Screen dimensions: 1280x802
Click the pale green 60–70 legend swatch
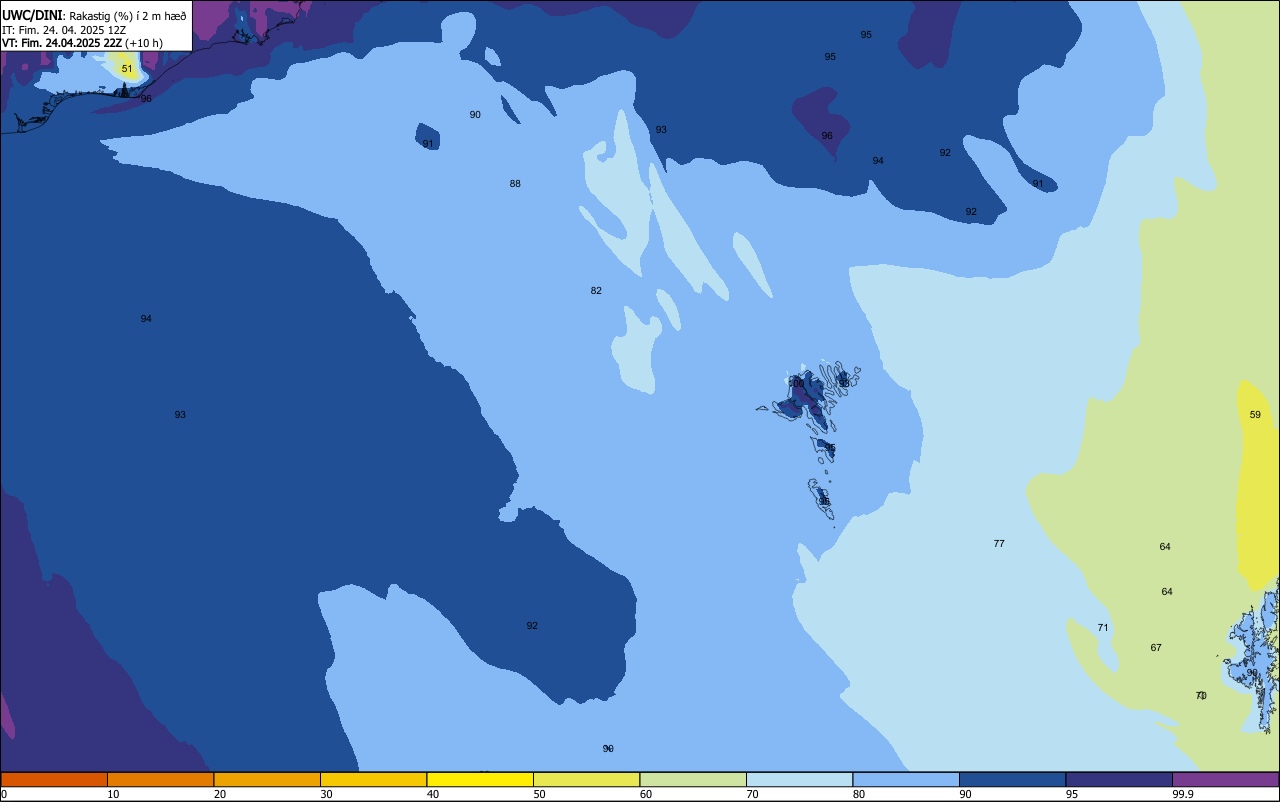tap(693, 779)
